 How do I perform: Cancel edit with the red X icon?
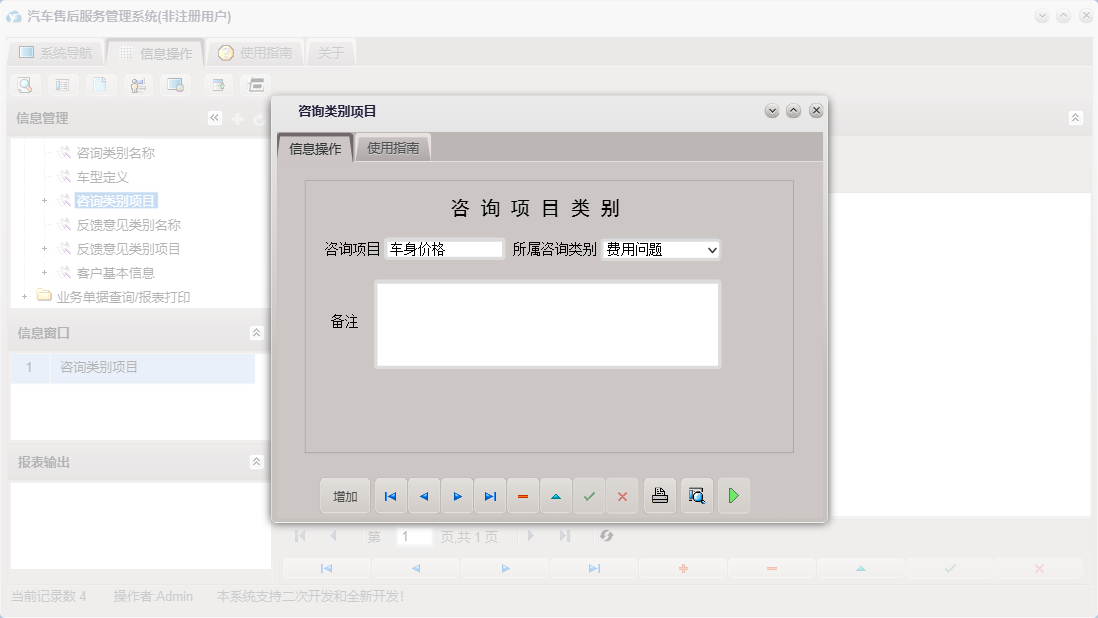[x=622, y=495]
